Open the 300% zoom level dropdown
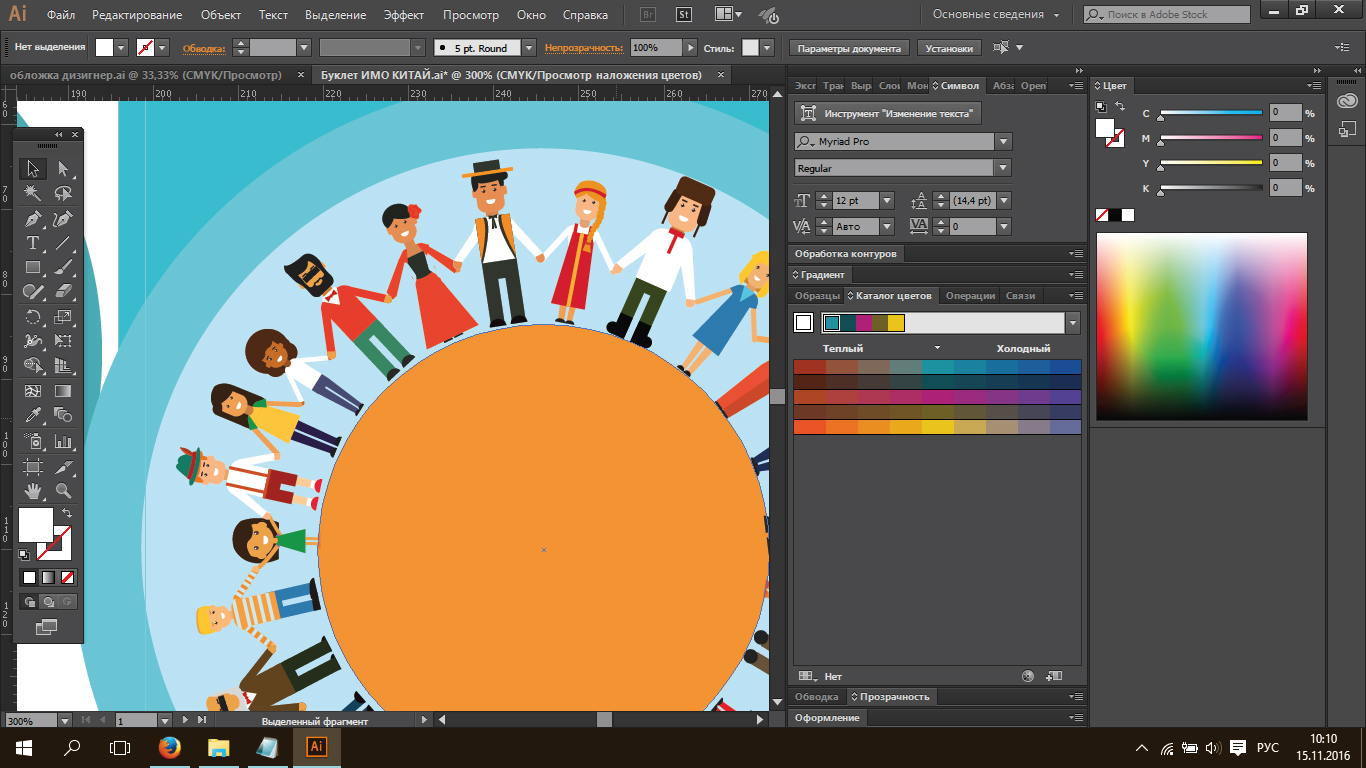This screenshot has height=768, width=1366. pos(66,720)
